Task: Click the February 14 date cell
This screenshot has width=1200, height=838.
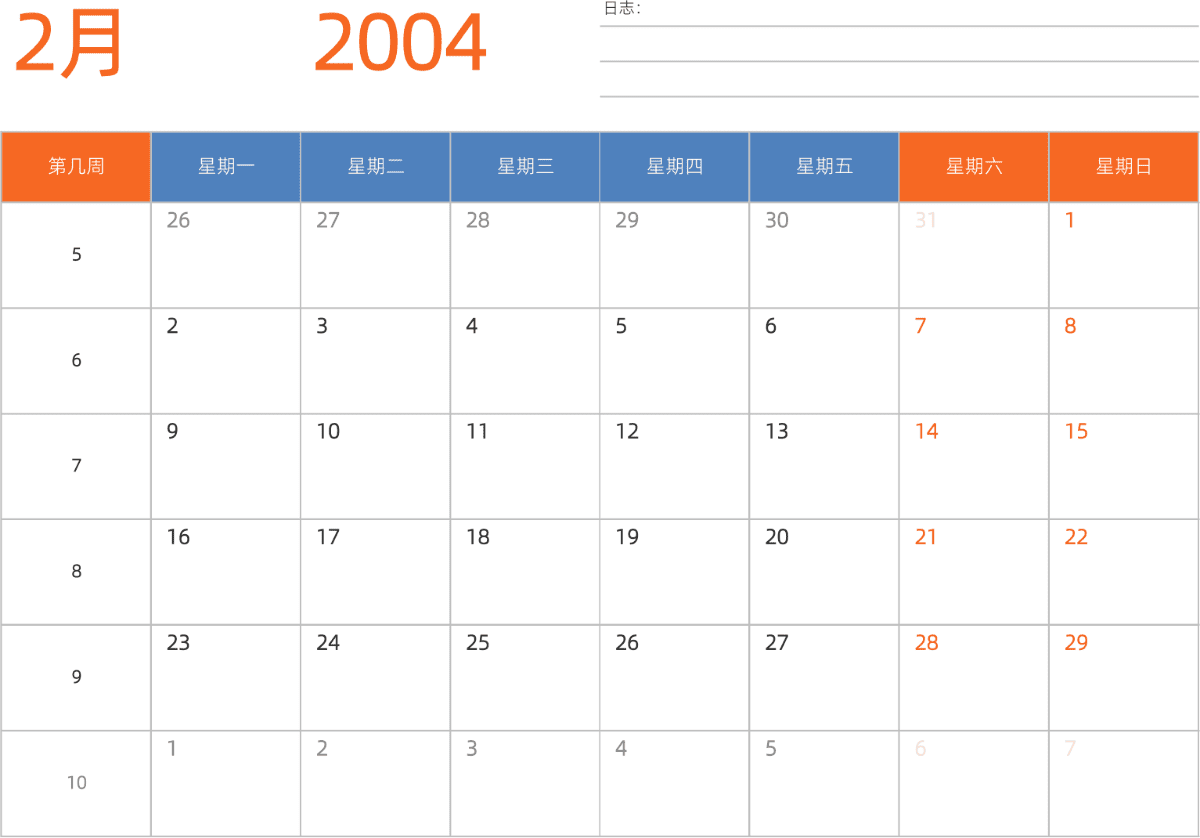Action: (974, 466)
